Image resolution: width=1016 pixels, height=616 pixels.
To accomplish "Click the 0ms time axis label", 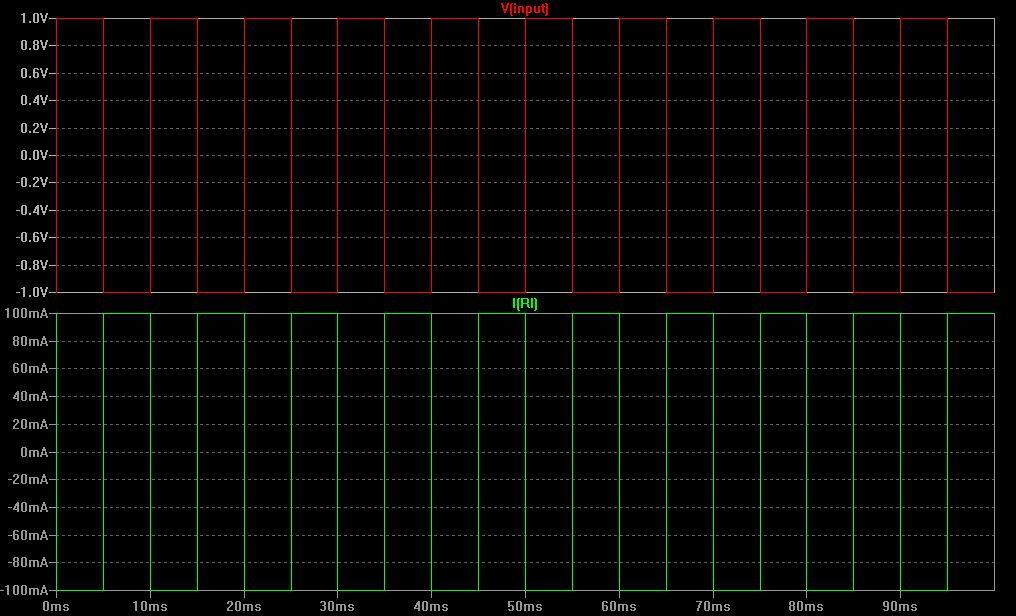I will (x=56, y=606).
